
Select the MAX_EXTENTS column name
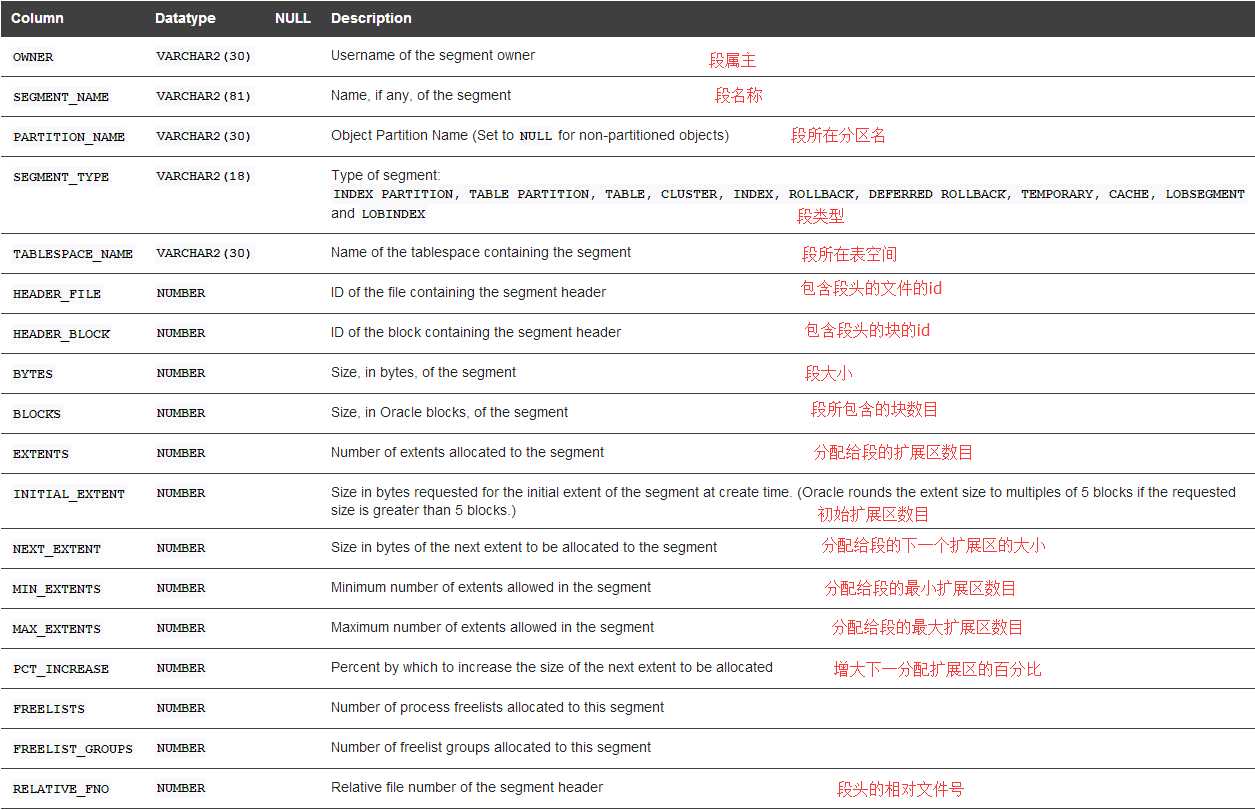(x=57, y=629)
